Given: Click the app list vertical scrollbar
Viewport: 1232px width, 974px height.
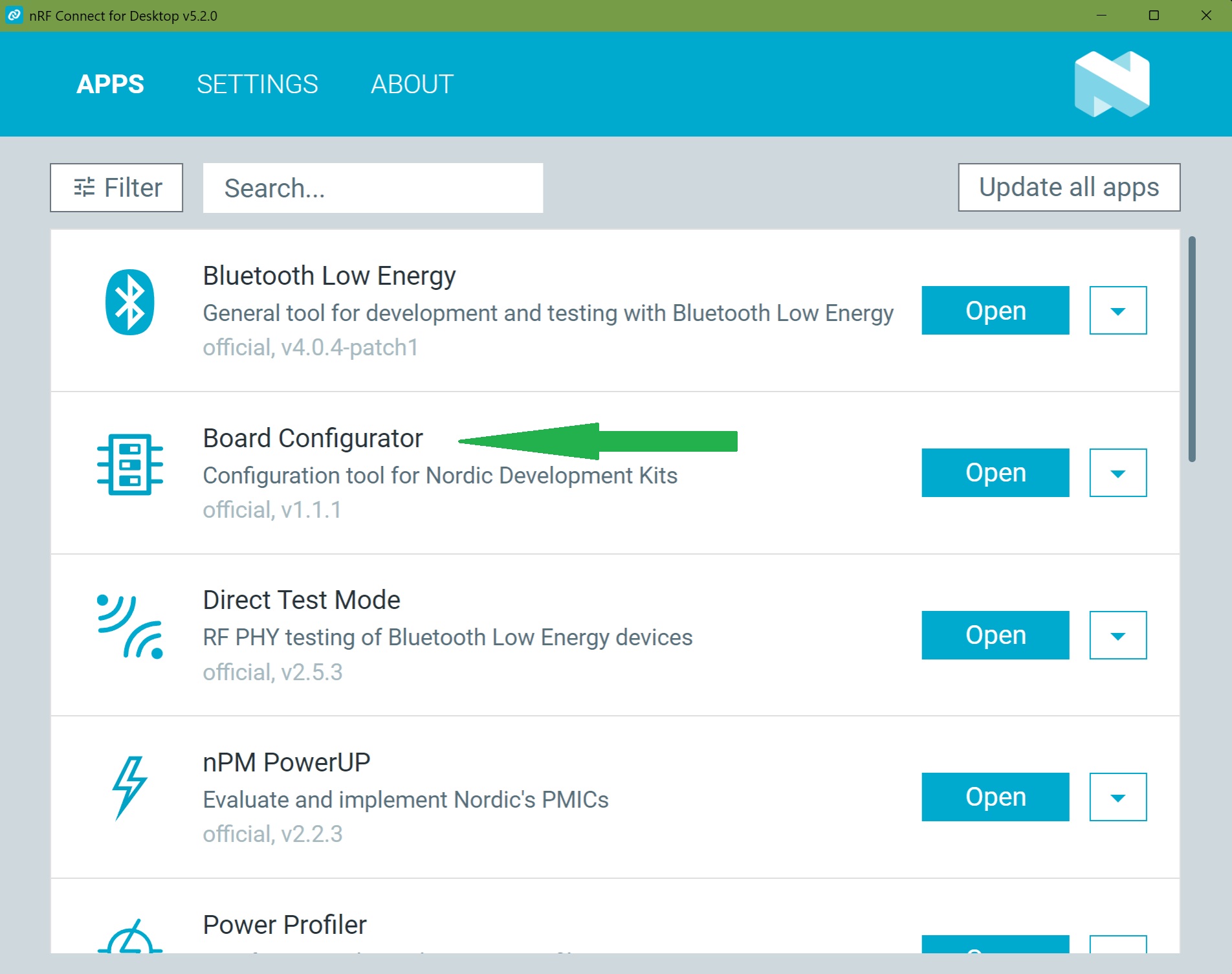Looking at the screenshot, I should [x=1192, y=349].
